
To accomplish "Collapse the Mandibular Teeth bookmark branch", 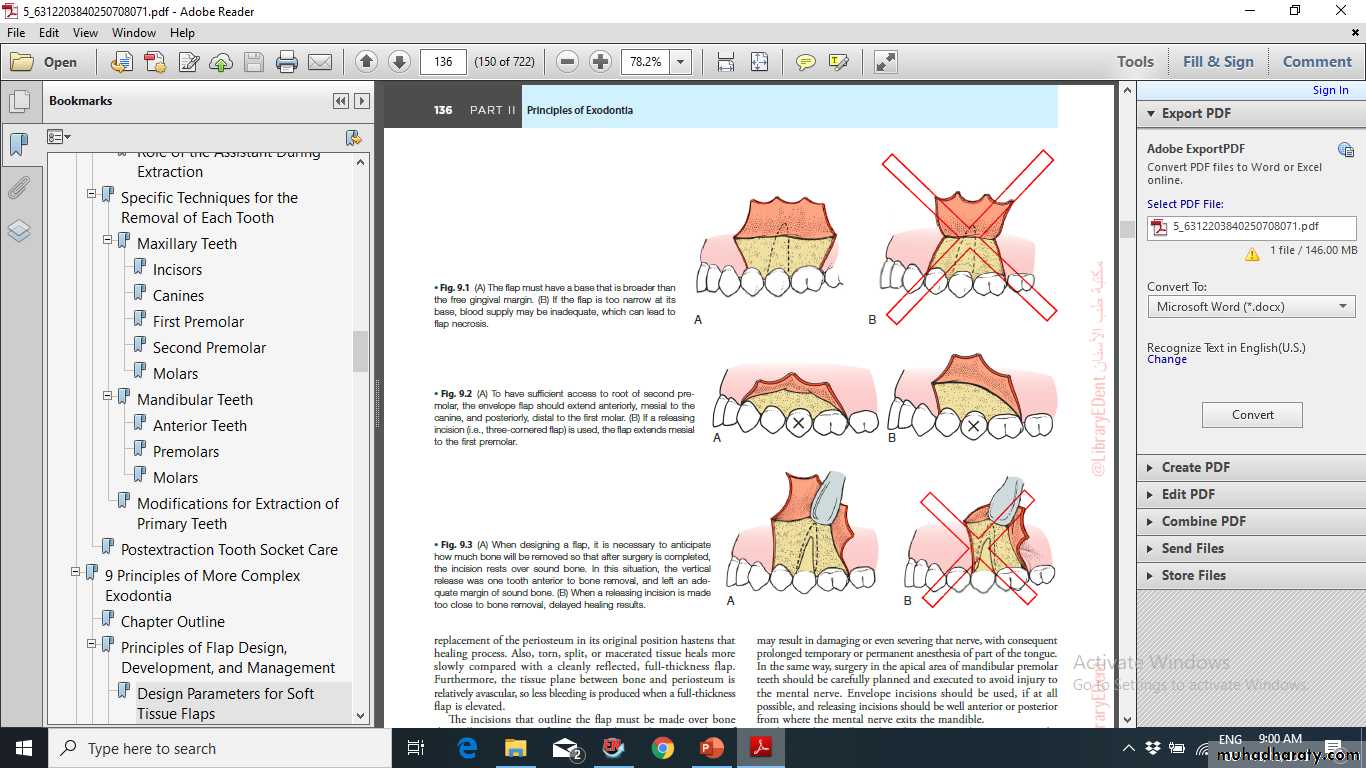I will [x=108, y=396].
